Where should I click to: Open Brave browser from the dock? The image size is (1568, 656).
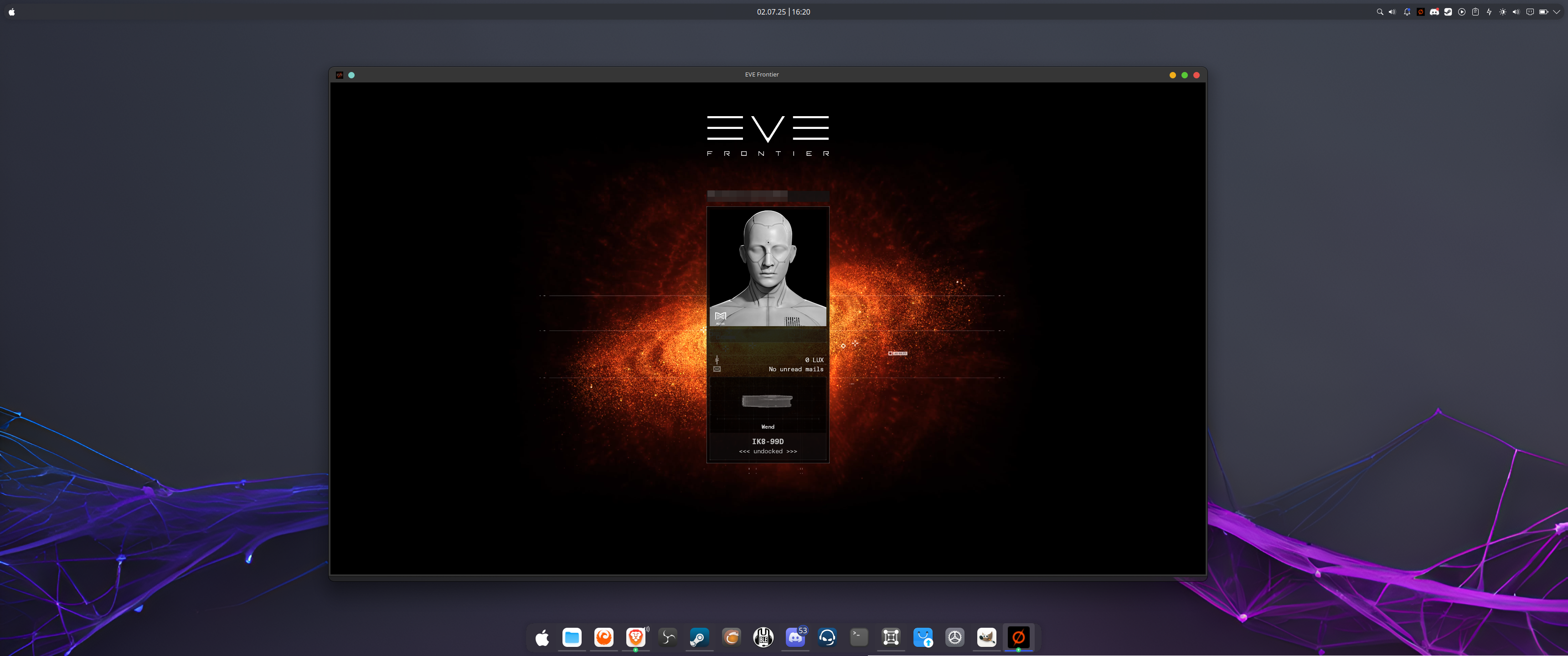point(635,637)
